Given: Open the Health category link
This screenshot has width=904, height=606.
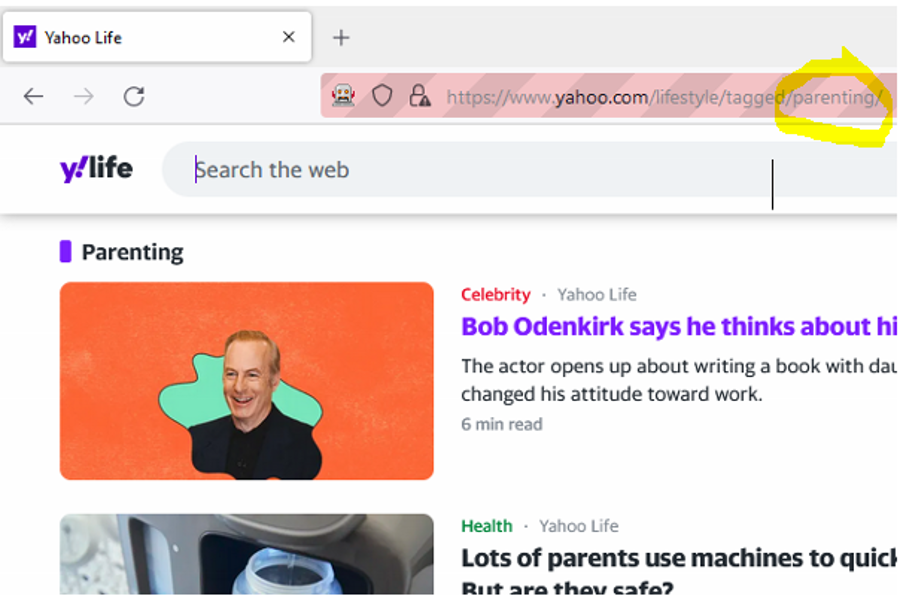Looking at the screenshot, I should pyautogui.click(x=486, y=526).
